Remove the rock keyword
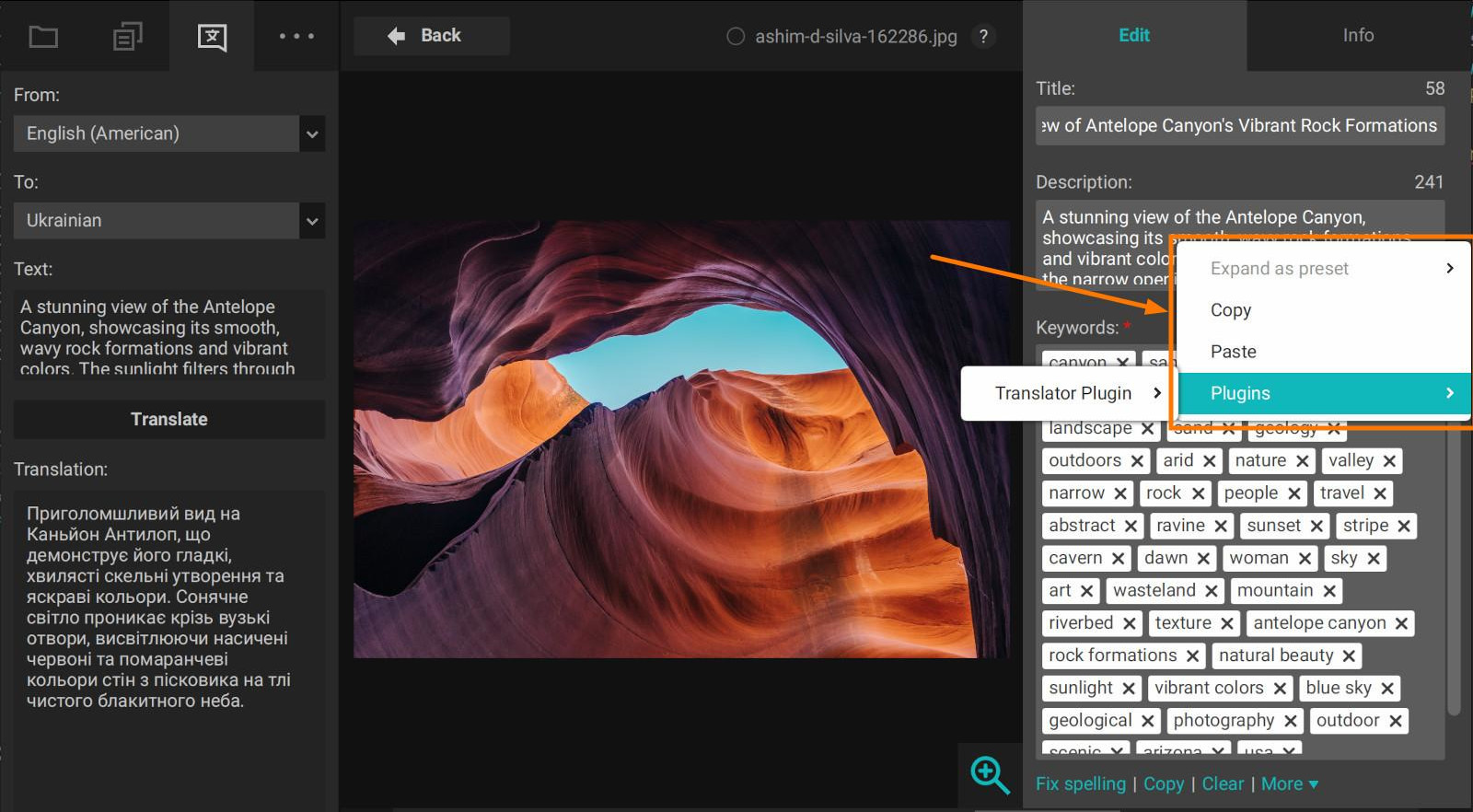Image resolution: width=1473 pixels, height=812 pixels. click(1198, 493)
